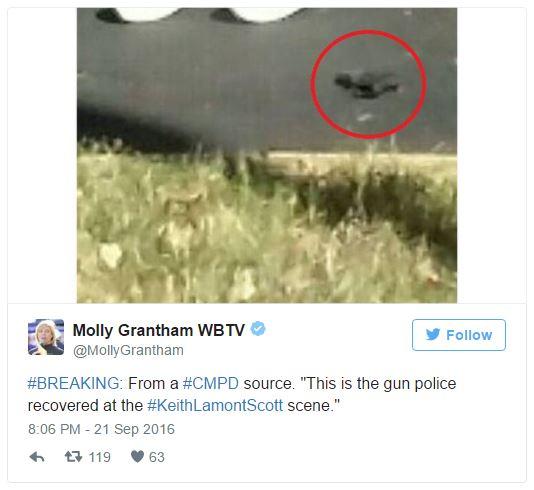Open the #KeithLamontScott hashtag link
This screenshot has width=534, height=490.
click(215, 406)
